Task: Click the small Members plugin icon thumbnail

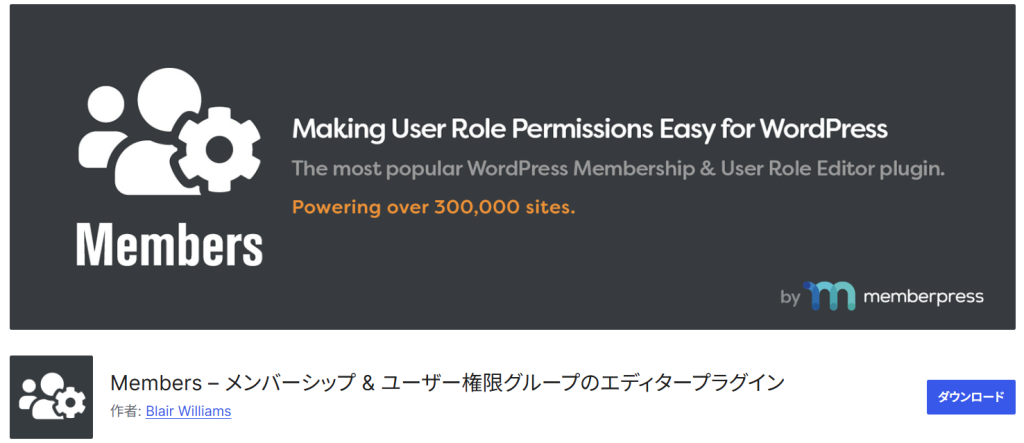Action: tap(51, 397)
